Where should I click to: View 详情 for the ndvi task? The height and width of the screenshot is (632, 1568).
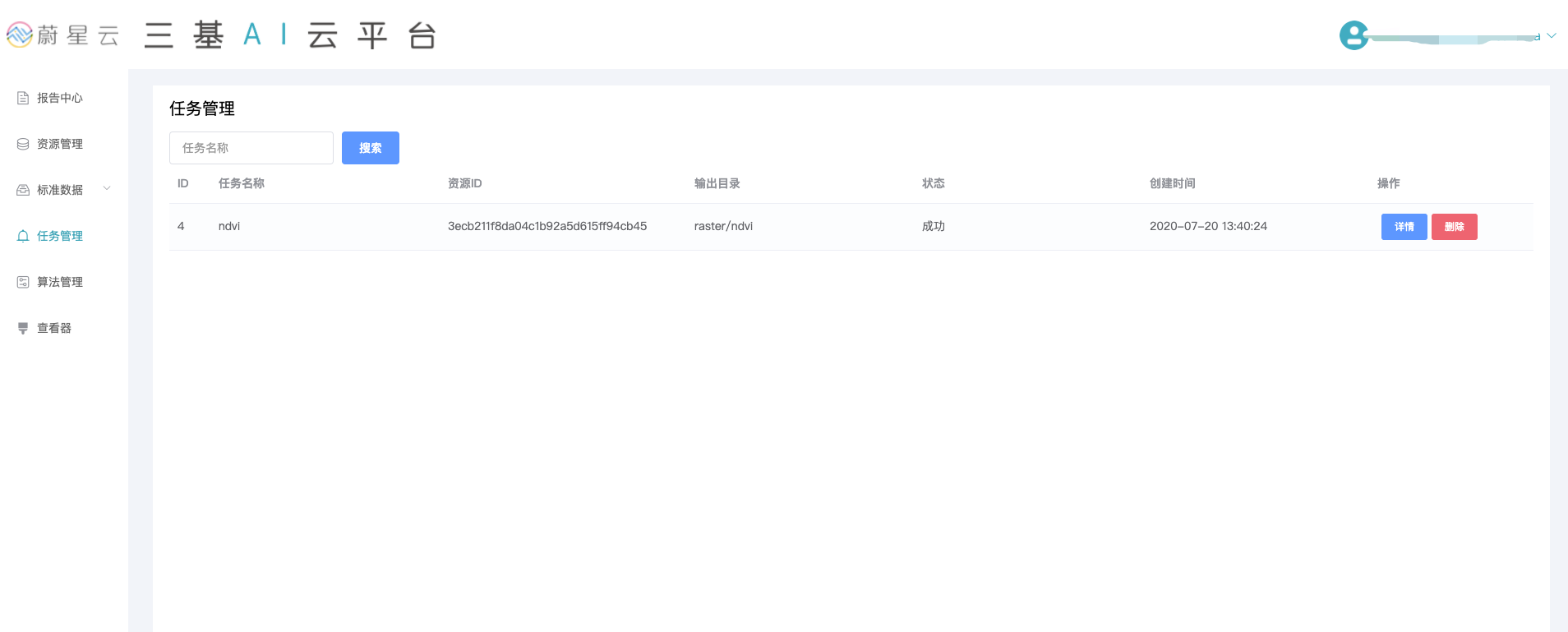1404,227
